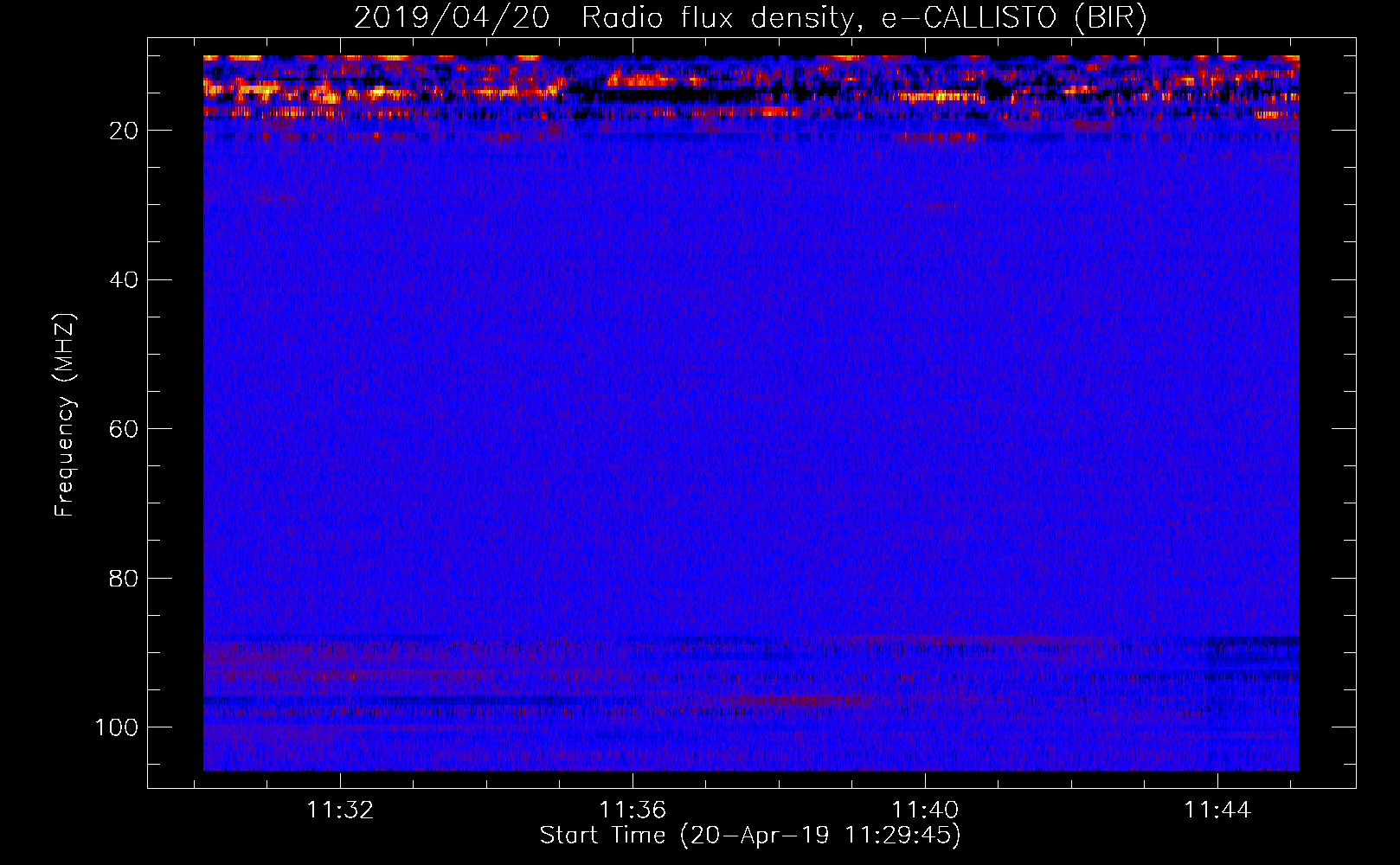Click the '60' frequency tick label
The width and height of the screenshot is (1400, 865).
click(124, 429)
